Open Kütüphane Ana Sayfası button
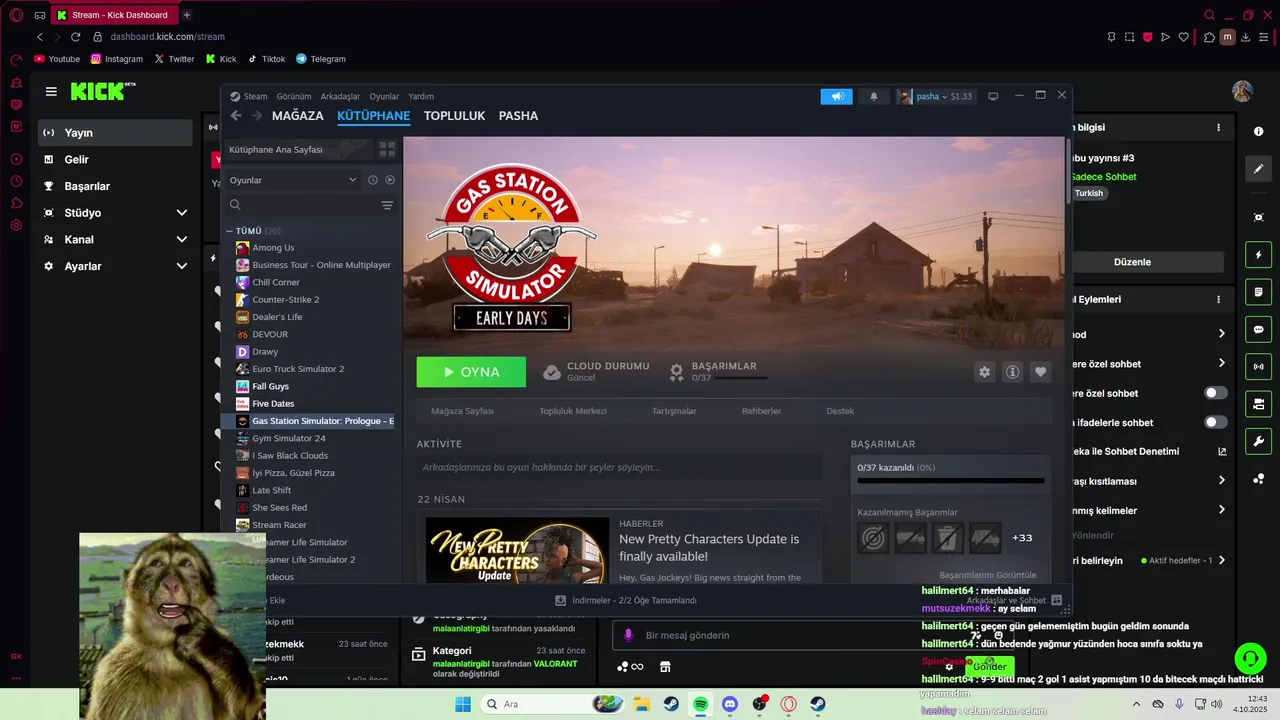 (297, 149)
